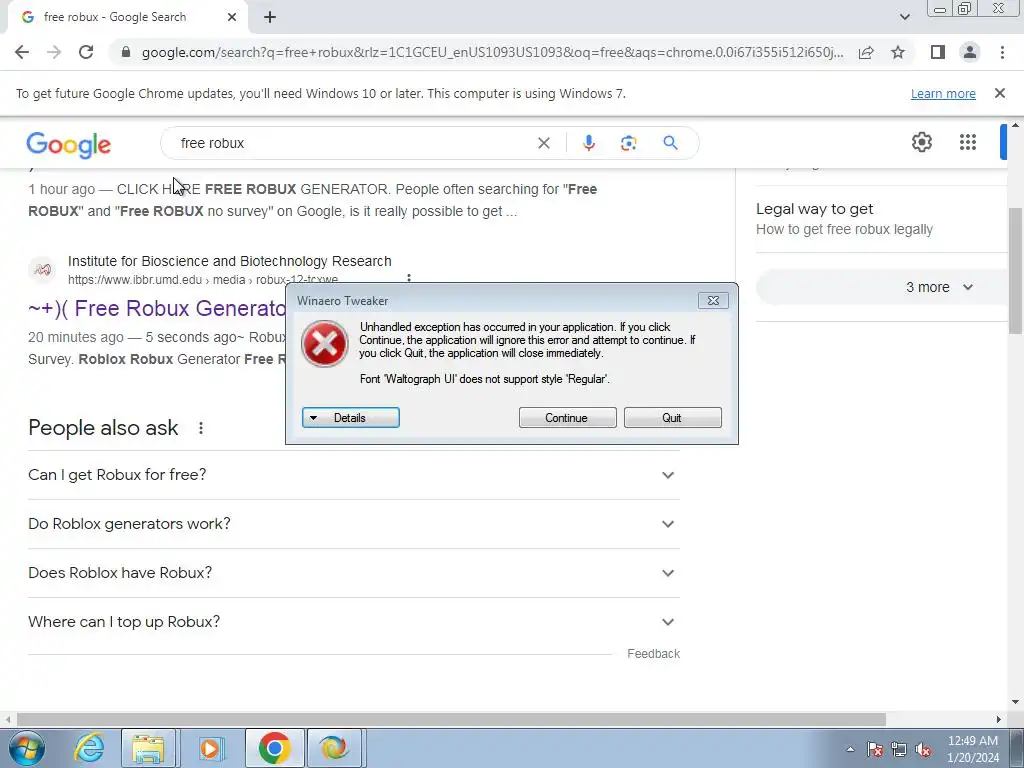Expand Can I get Robux for free?
This screenshot has height=768, width=1024.
tap(354, 475)
